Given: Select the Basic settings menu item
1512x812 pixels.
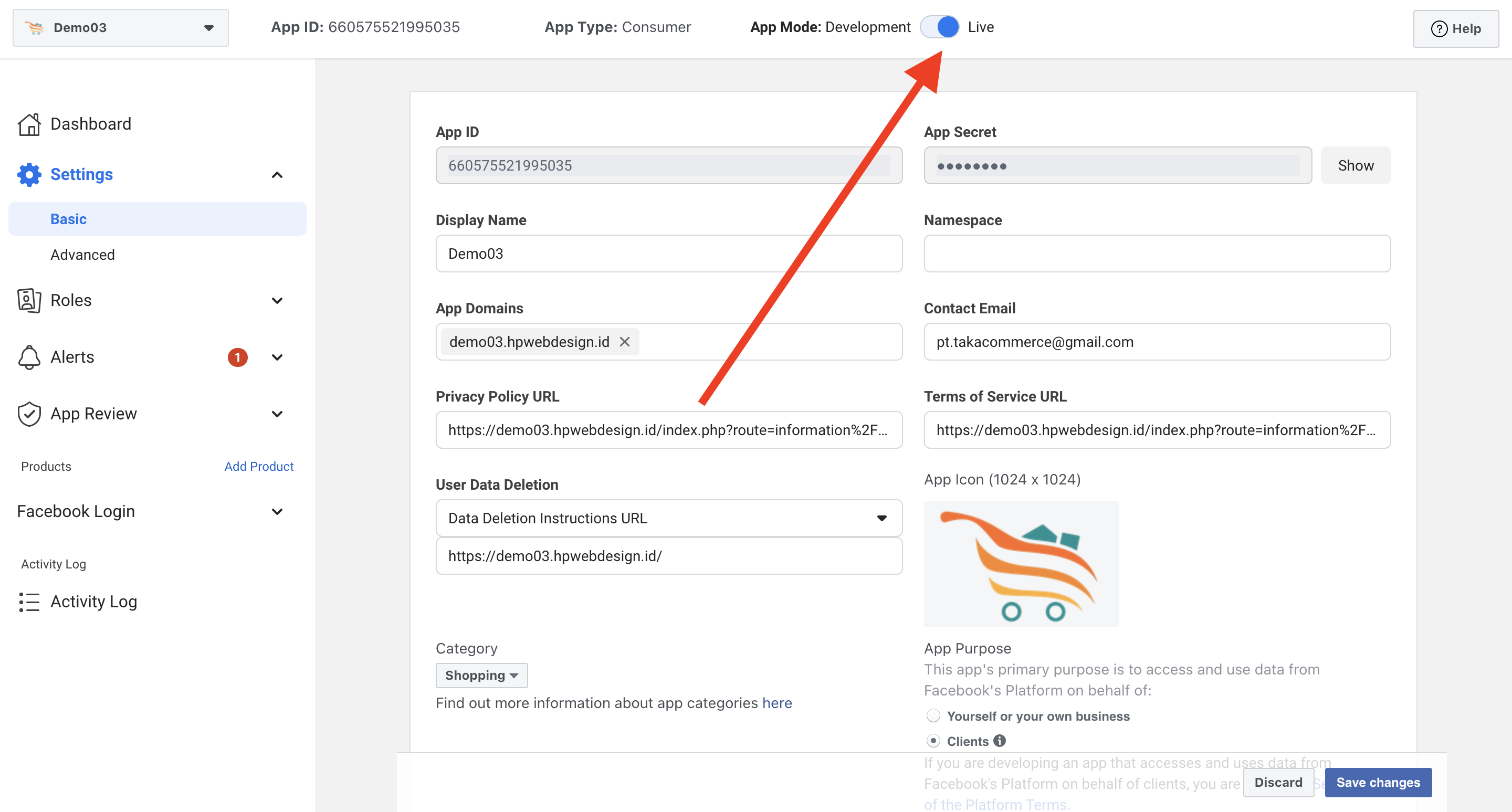Looking at the screenshot, I should (69, 219).
